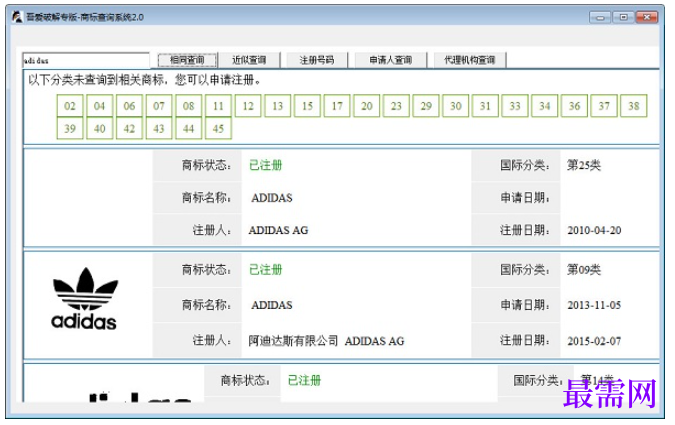675x425 pixels.
Task: Click registration date '2010-04-20'
Action: click(594, 230)
